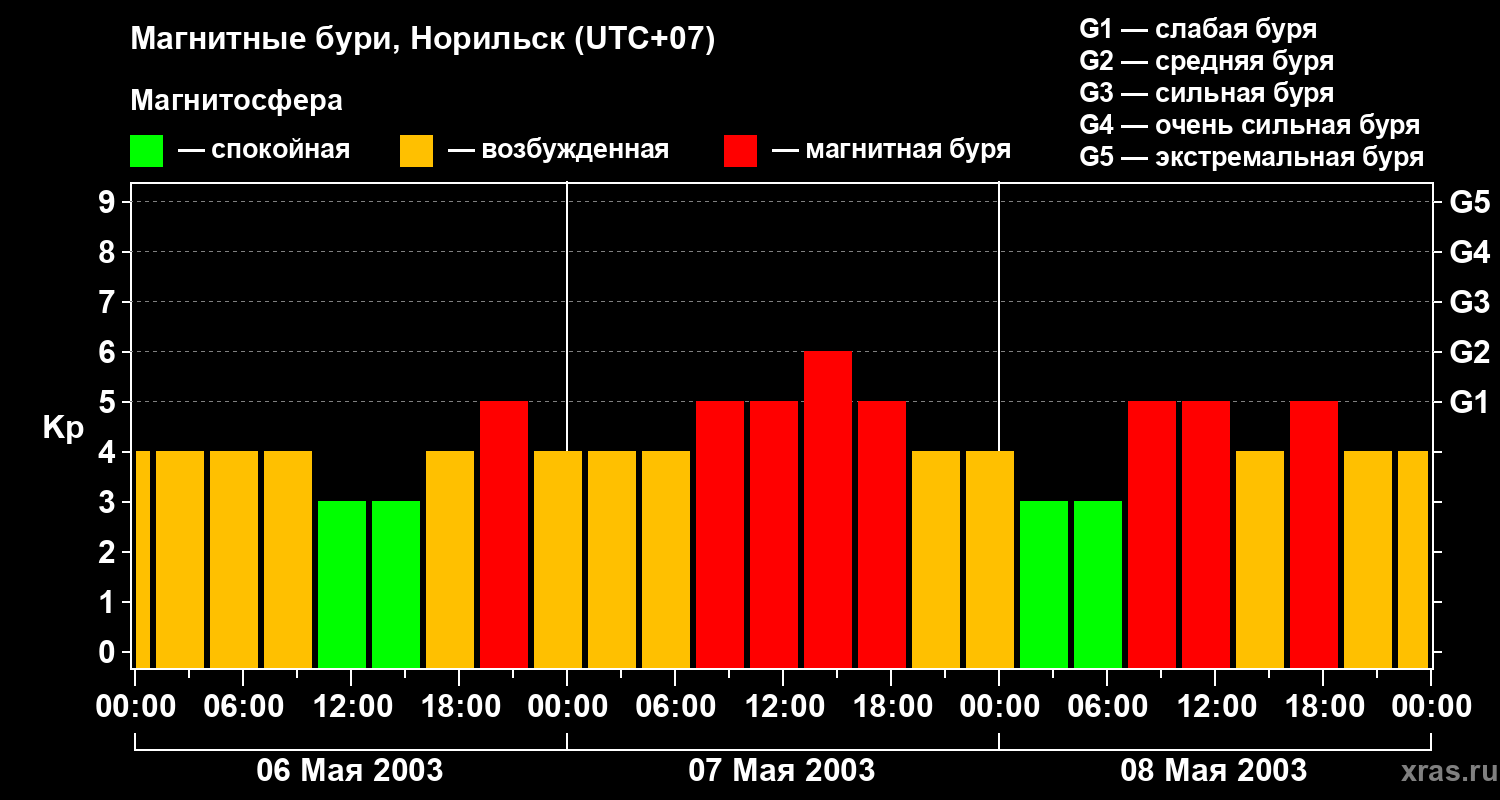This screenshot has height=800, width=1500.
Task: Click the G4 label on the right axis
Action: (x=1470, y=252)
